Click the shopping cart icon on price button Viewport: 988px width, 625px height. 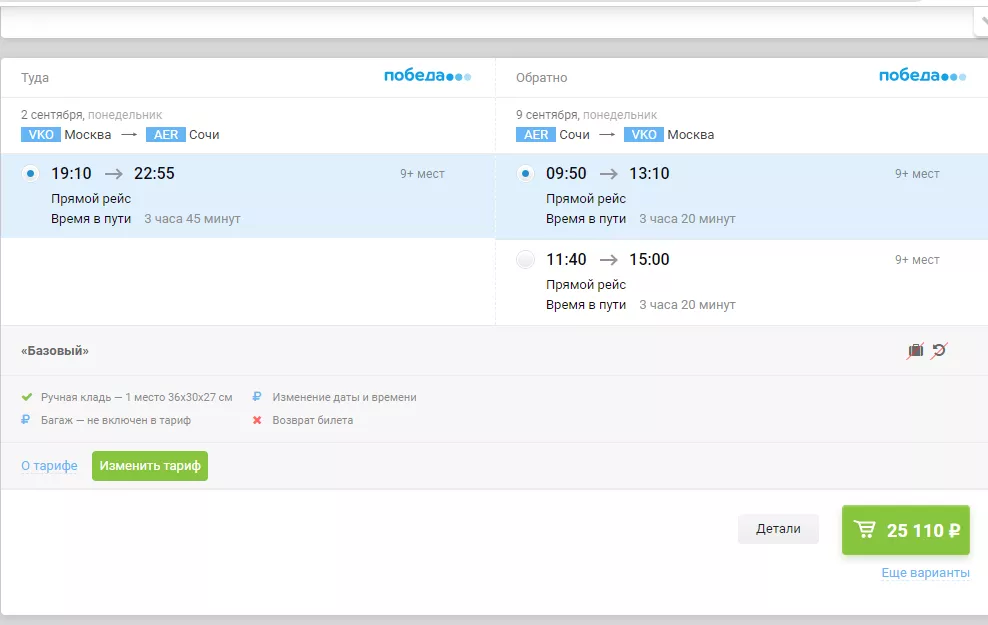865,530
